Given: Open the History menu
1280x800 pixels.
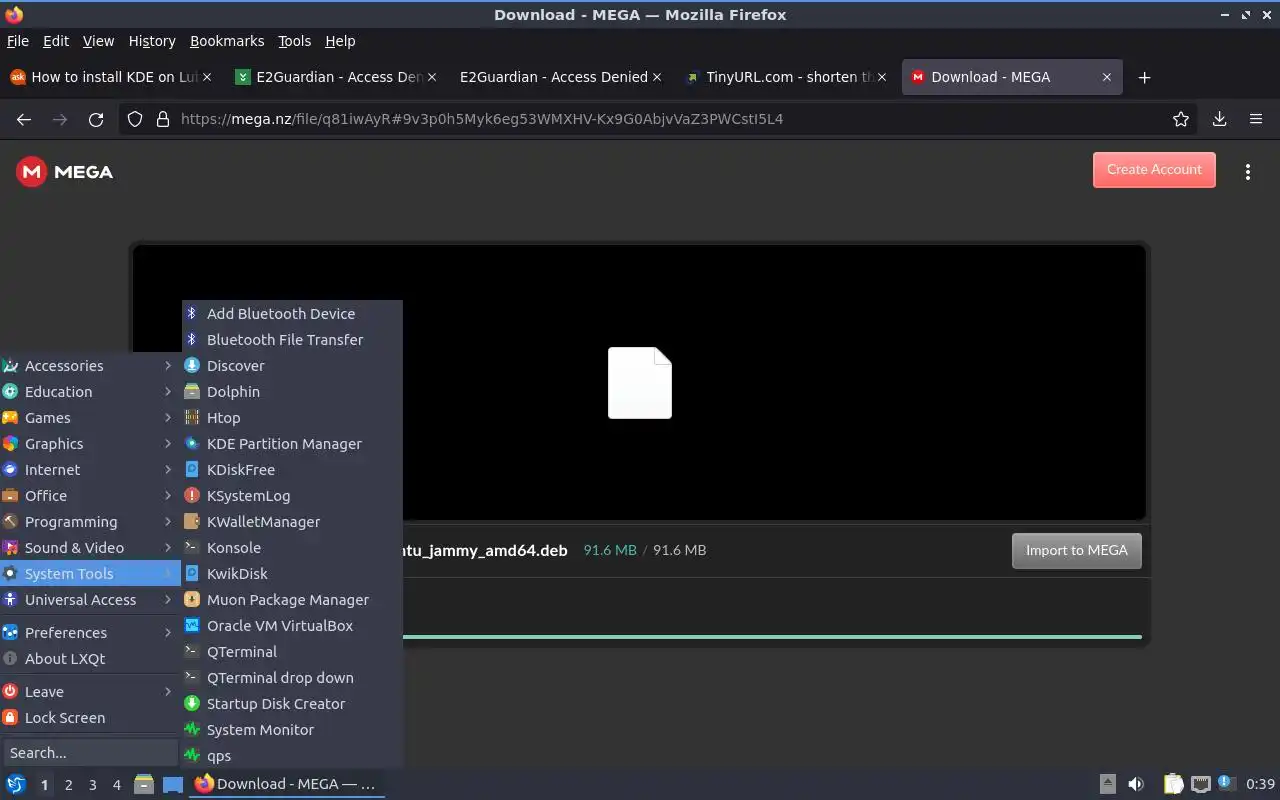Looking at the screenshot, I should pos(152,41).
